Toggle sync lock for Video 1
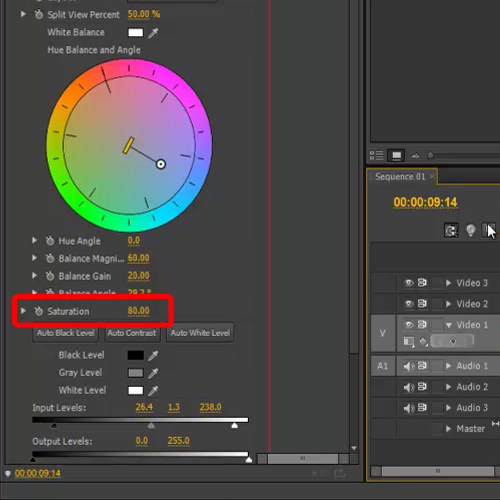Viewport: 500px width, 500px height. tap(422, 324)
